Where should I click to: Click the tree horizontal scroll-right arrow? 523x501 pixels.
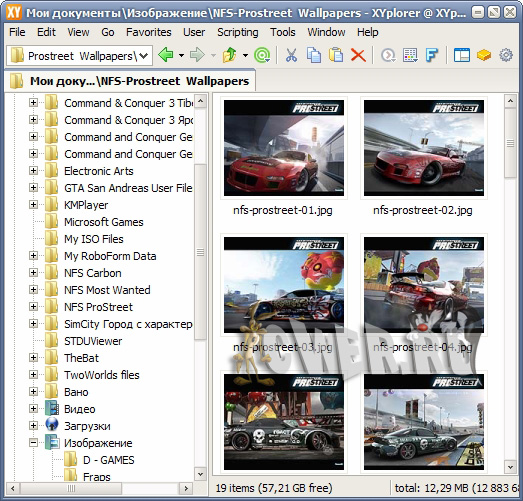point(186,489)
